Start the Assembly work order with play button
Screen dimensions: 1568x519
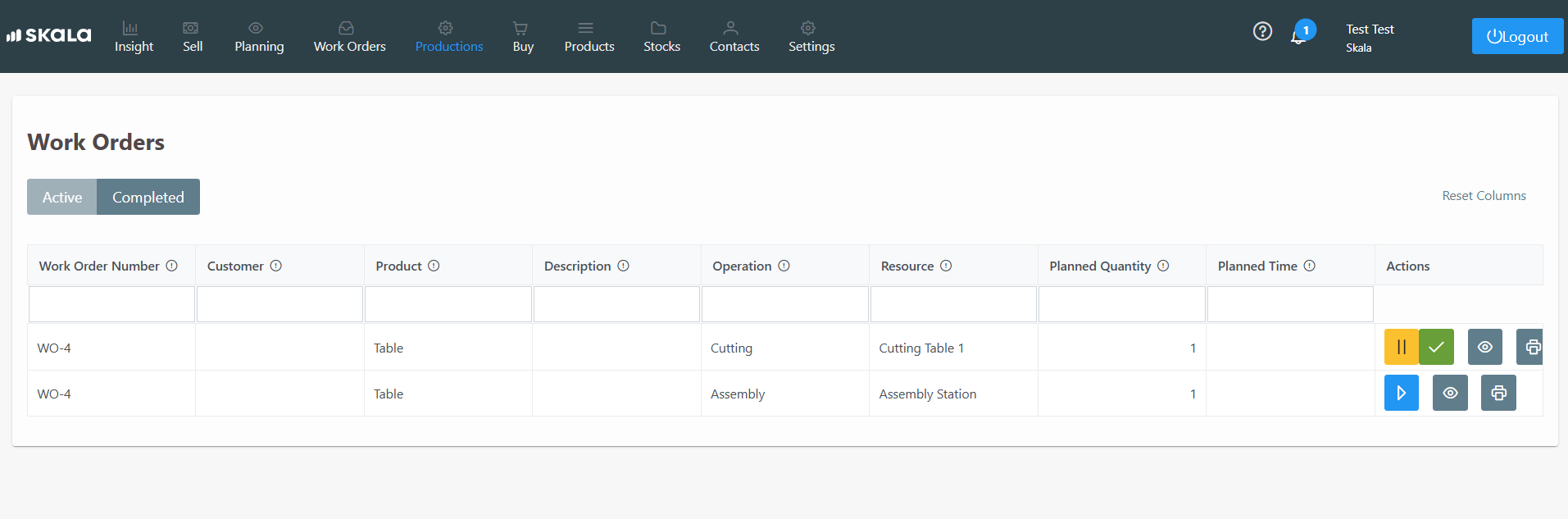[x=1401, y=393]
